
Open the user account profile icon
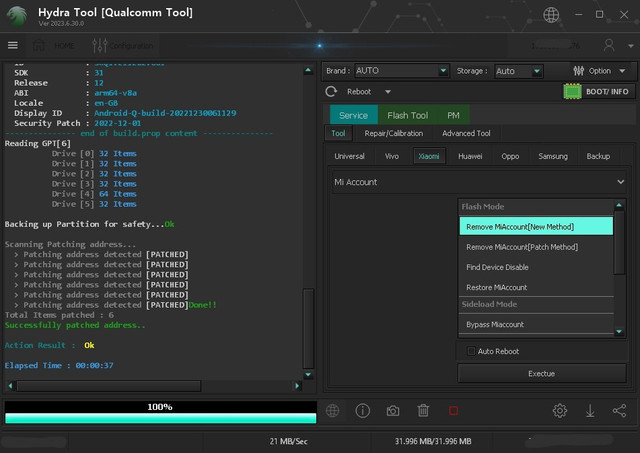pos(609,45)
